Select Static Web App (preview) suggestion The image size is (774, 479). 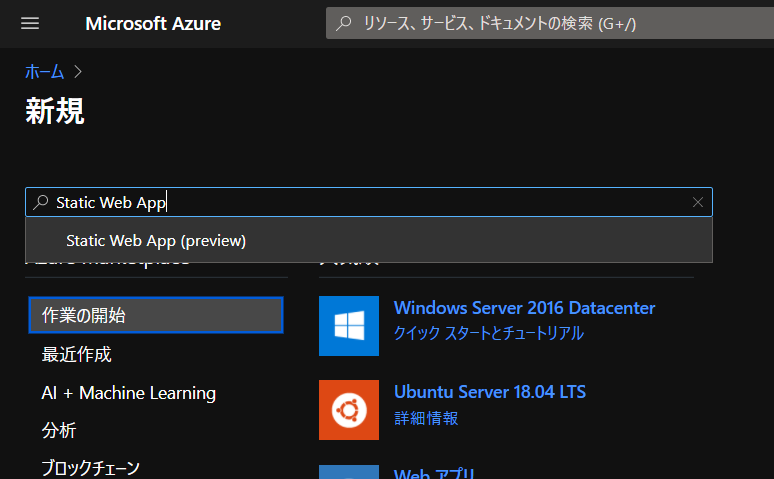click(156, 241)
